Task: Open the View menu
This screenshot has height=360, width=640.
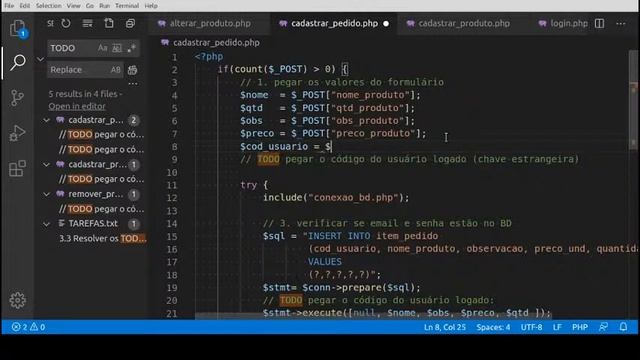Action: point(73,6)
